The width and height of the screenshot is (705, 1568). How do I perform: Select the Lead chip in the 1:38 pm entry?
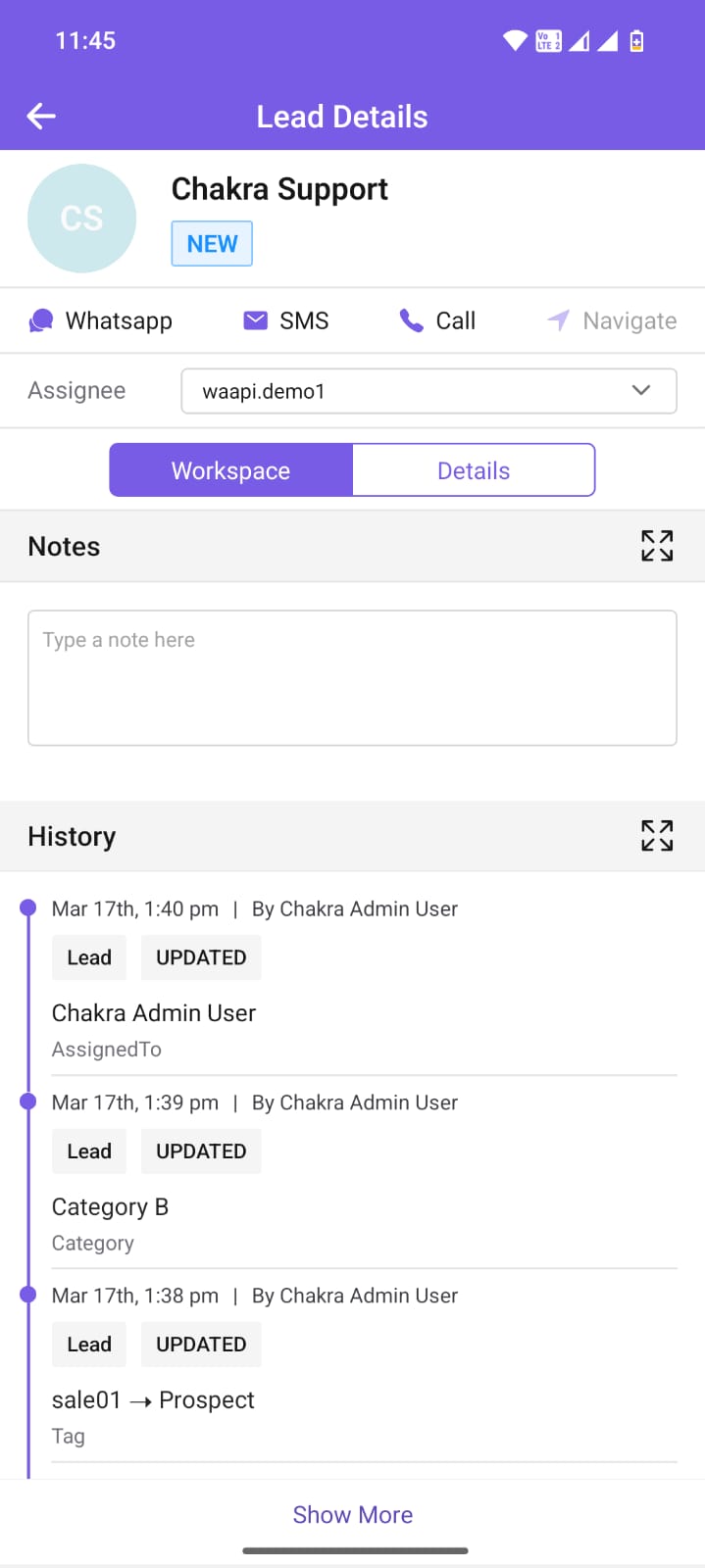[88, 1344]
